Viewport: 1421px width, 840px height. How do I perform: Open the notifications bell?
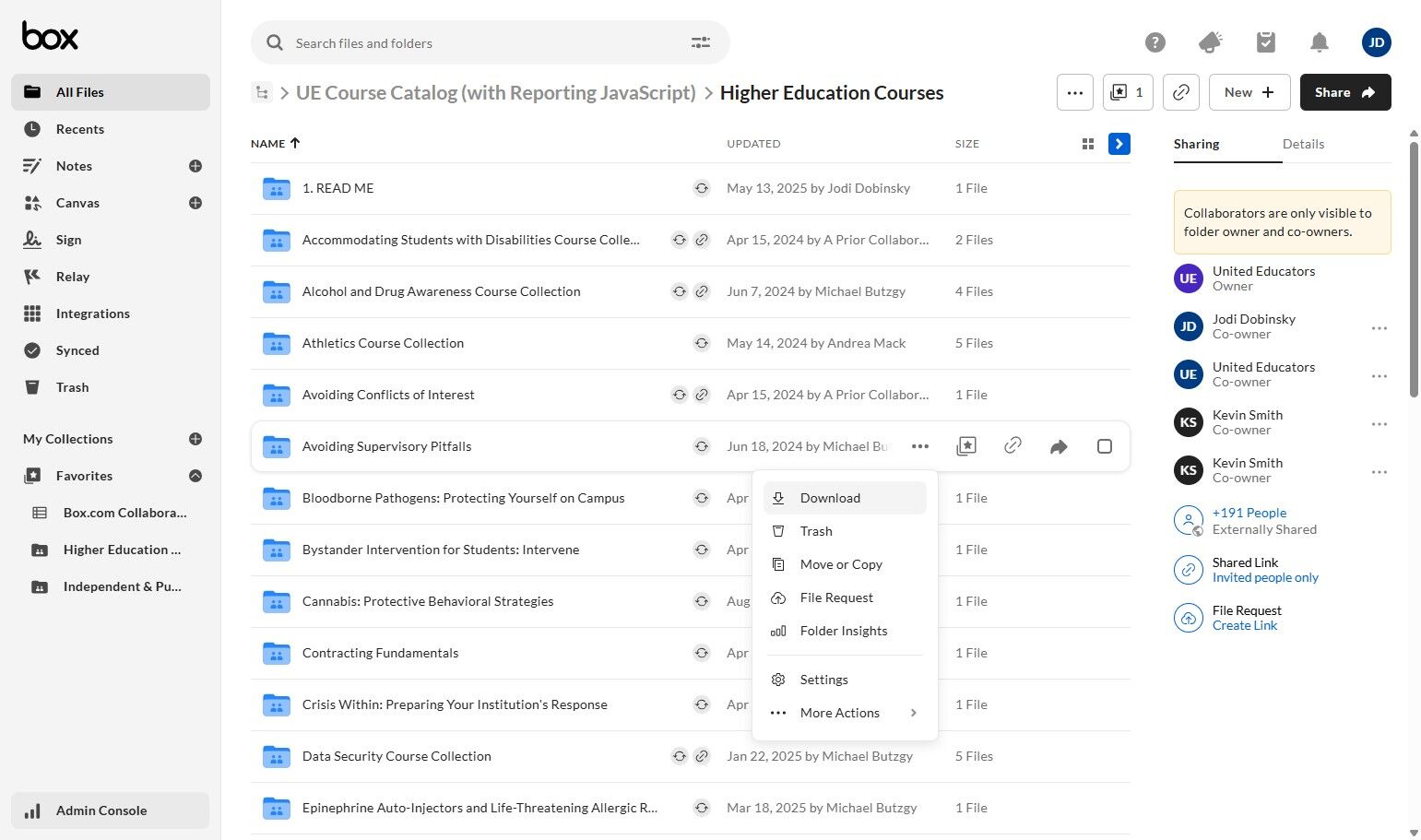pos(1320,42)
